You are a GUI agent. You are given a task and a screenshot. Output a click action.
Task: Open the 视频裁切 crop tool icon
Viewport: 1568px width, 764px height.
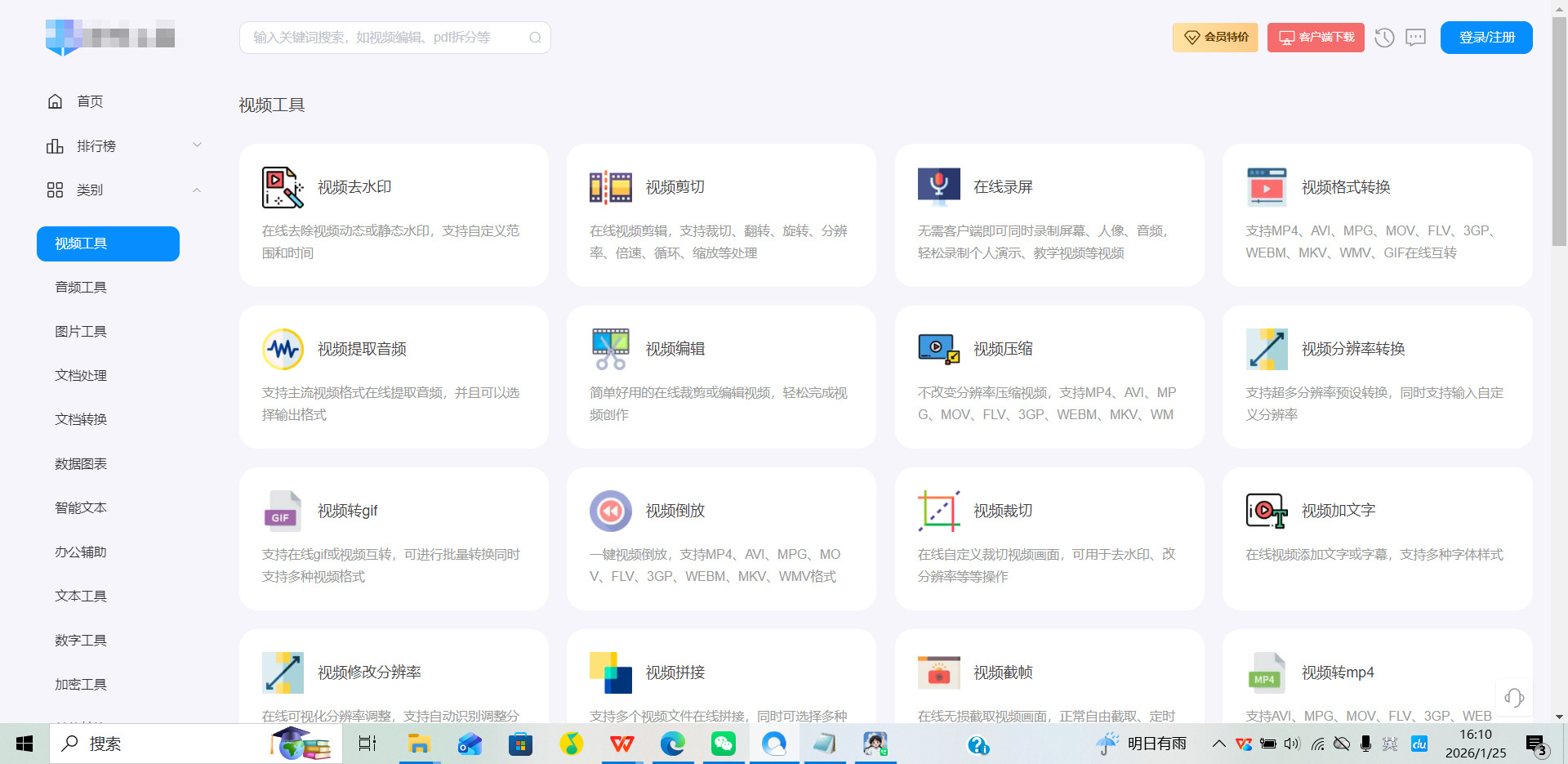pyautogui.click(x=938, y=510)
